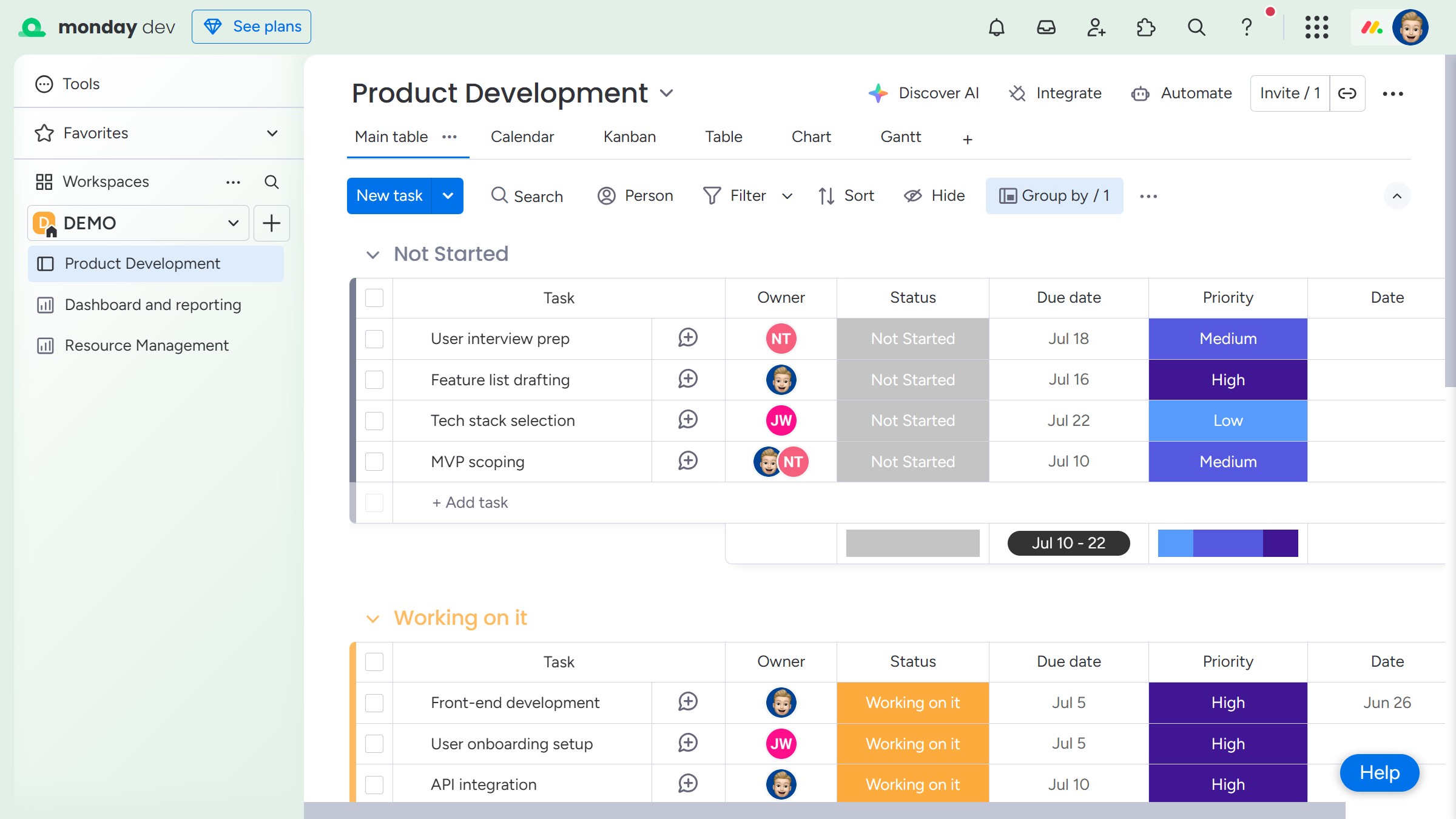Open the Automate button
The width and height of the screenshot is (1456, 819).
tap(1181, 93)
